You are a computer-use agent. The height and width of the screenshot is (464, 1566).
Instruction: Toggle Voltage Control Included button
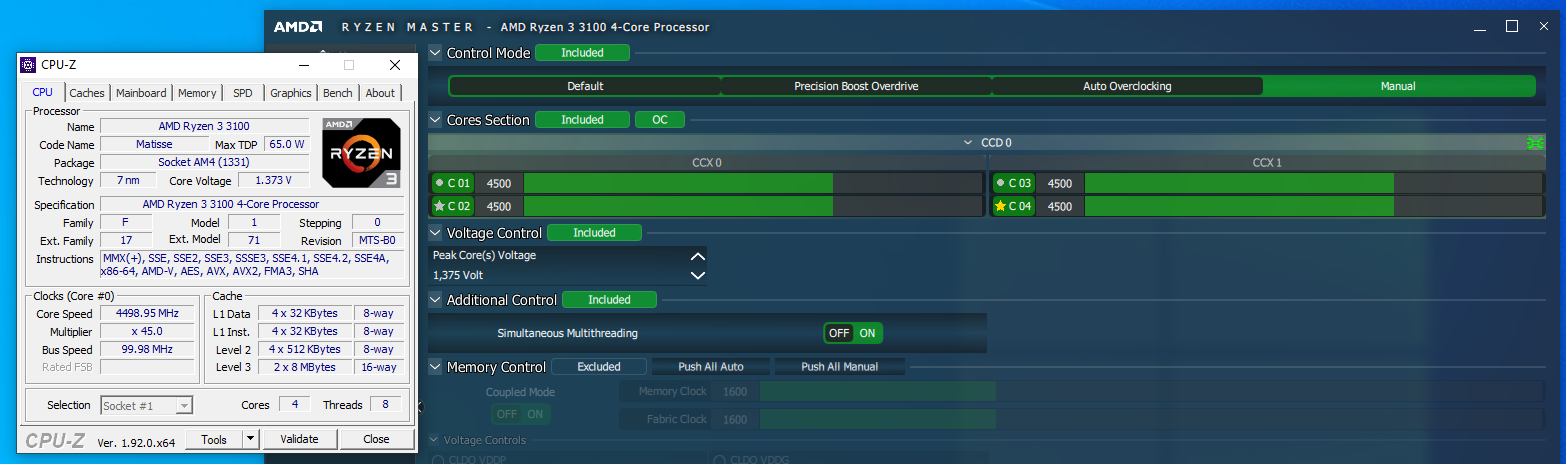click(x=595, y=233)
